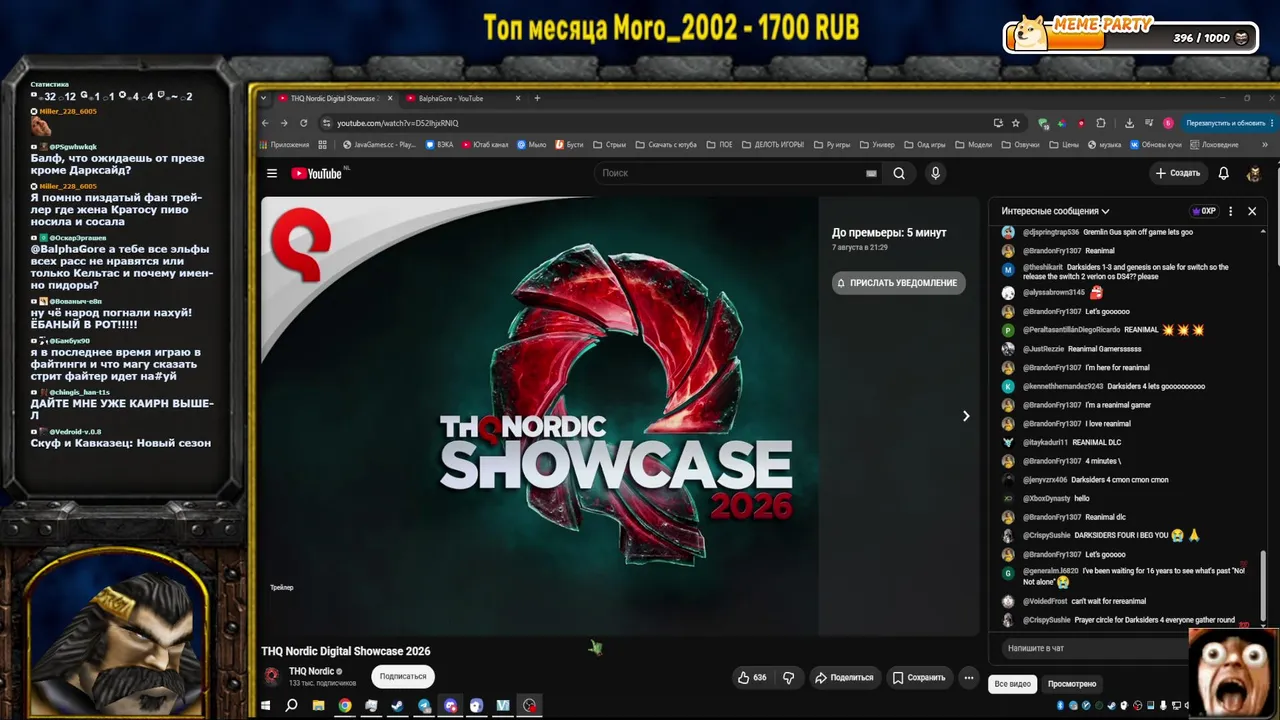The height and width of the screenshot is (720, 1280).
Task: Open File Explorer from the taskbar
Action: [x=318, y=705]
